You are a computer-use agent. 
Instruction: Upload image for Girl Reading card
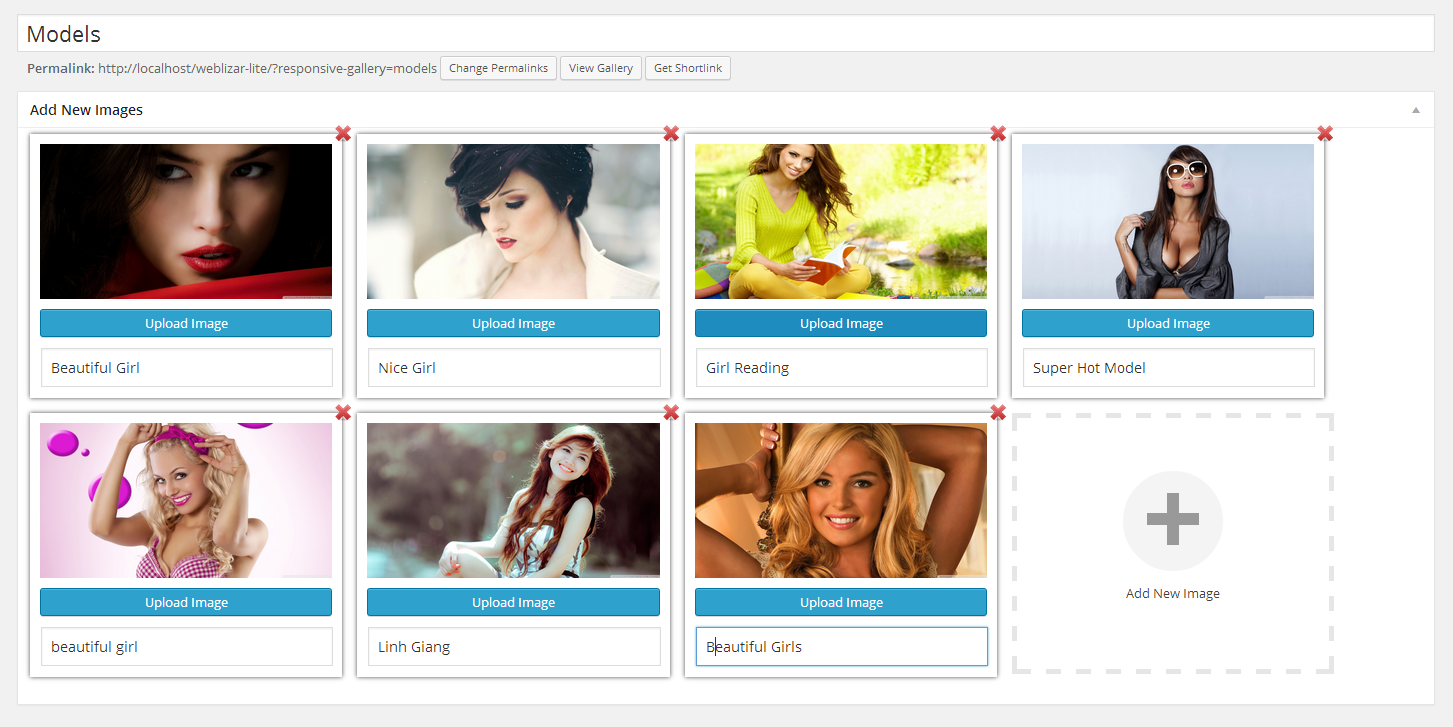point(841,323)
